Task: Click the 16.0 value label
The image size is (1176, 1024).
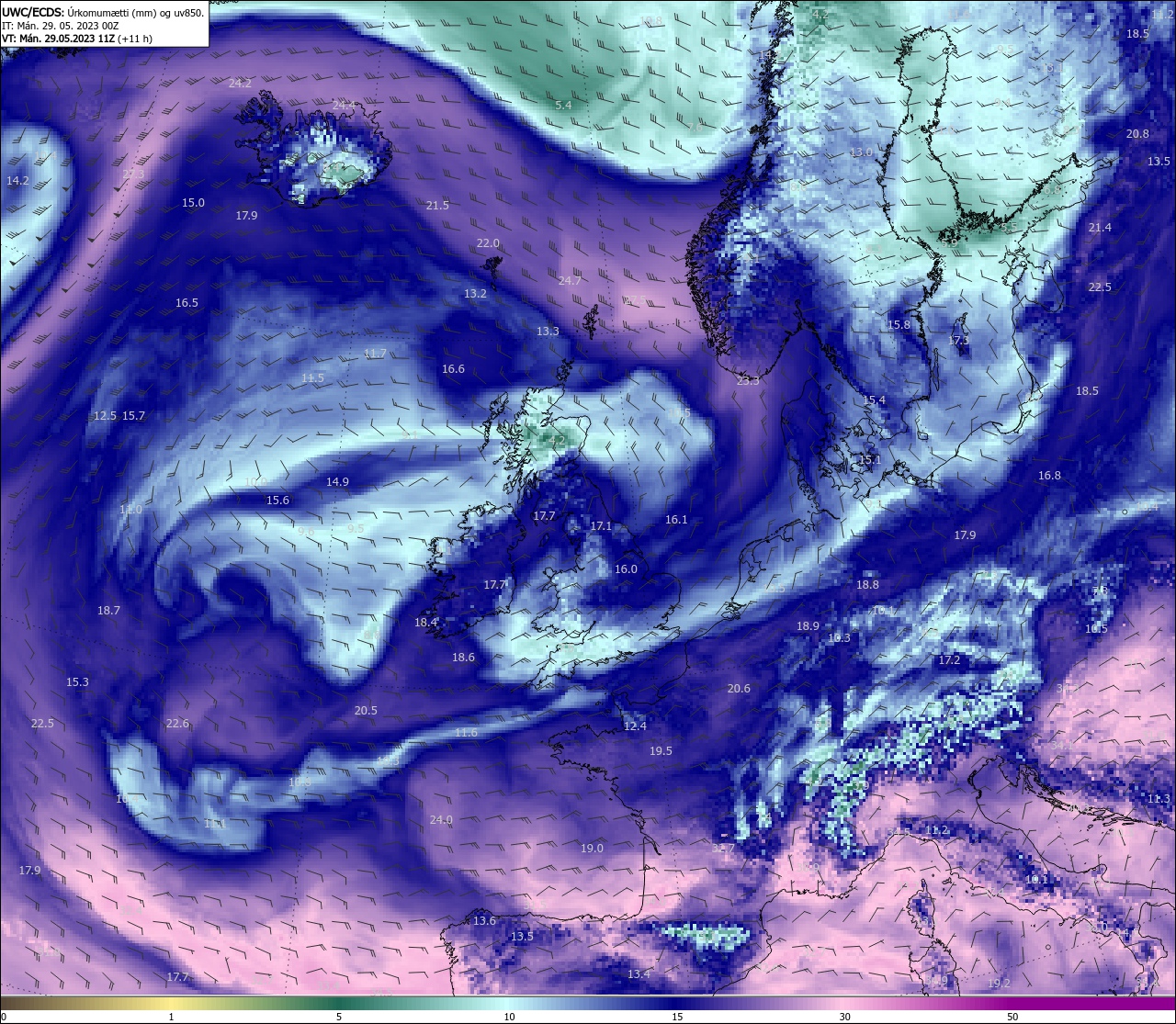Action: click(626, 569)
